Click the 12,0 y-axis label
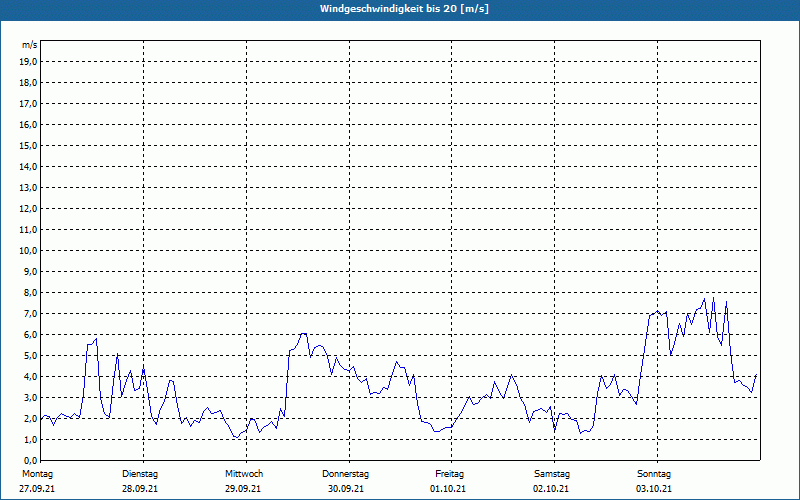The image size is (800, 500). 29,209
